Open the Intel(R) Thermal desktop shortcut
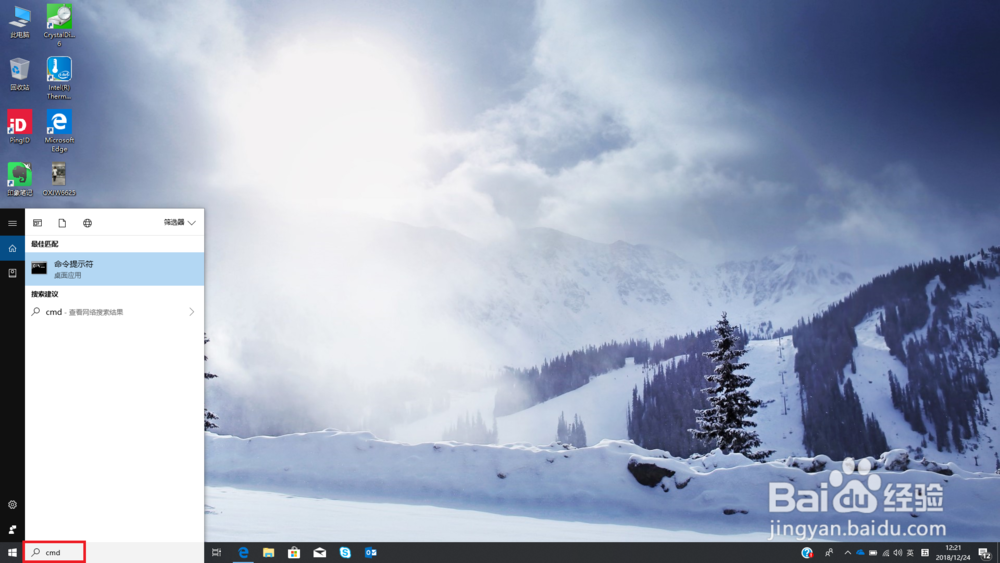This screenshot has height=563, width=1000. pos(59,78)
